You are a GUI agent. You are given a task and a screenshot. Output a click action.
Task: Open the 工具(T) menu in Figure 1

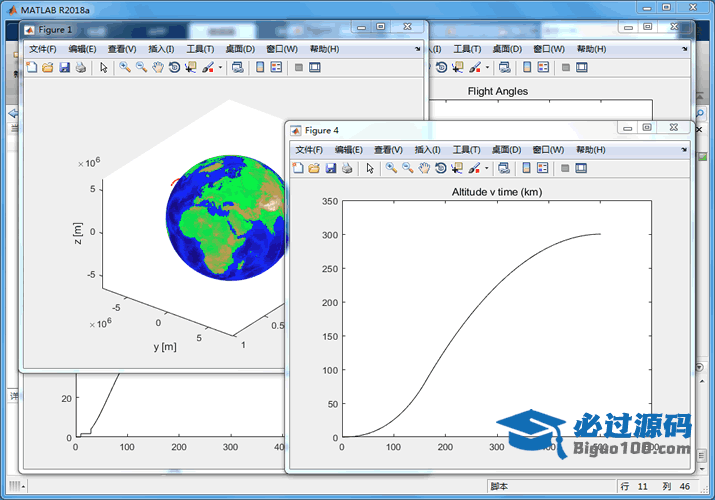point(200,49)
